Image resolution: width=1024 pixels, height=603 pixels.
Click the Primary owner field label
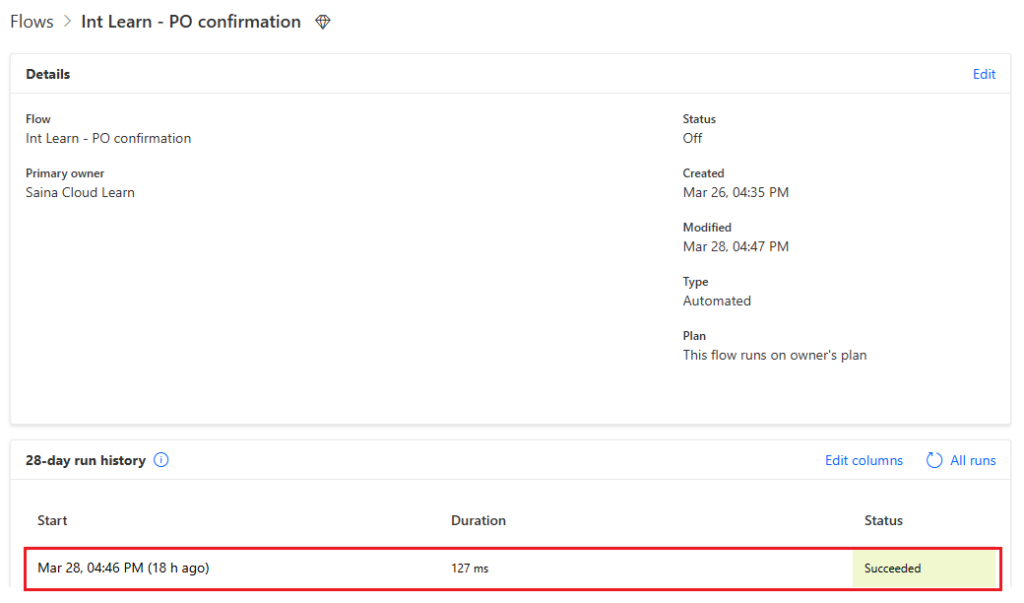pos(65,173)
